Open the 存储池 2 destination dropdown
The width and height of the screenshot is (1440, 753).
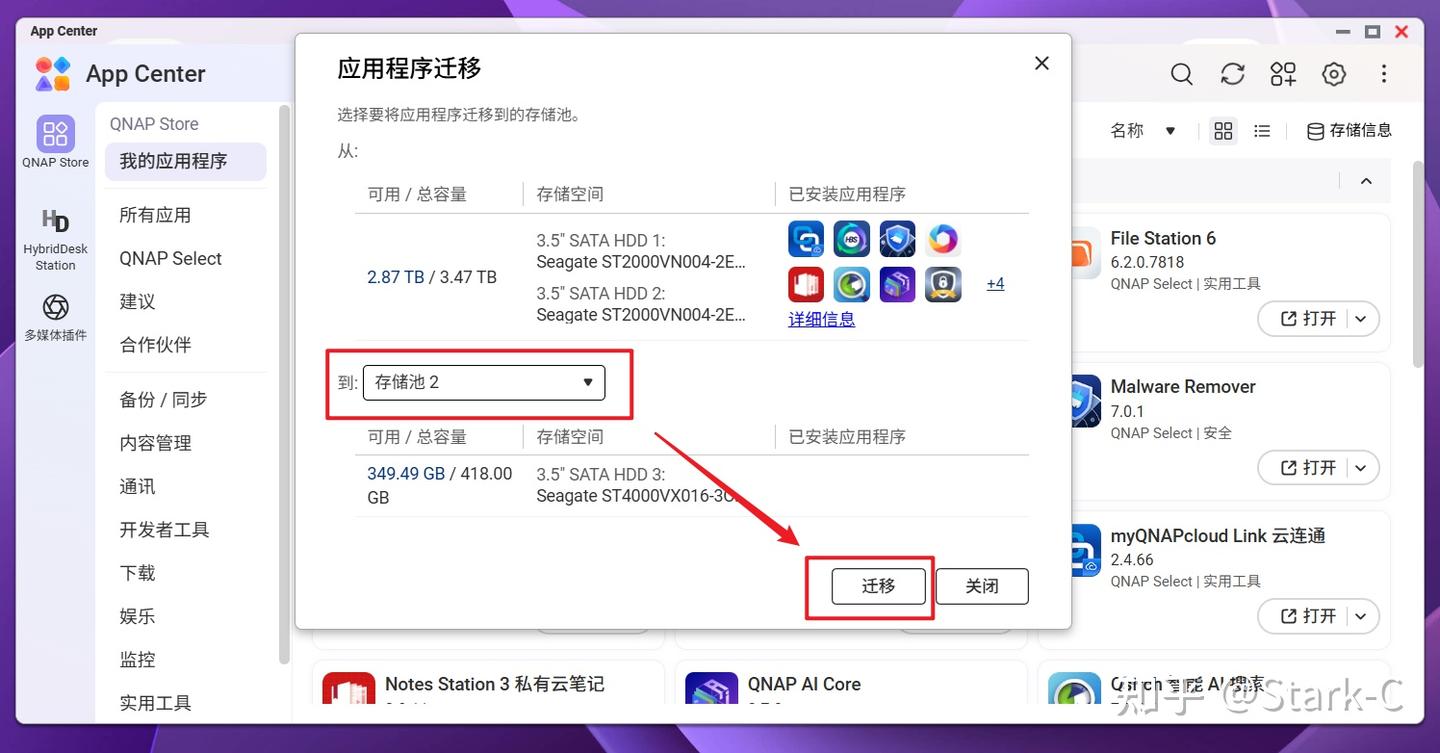[x=484, y=382]
